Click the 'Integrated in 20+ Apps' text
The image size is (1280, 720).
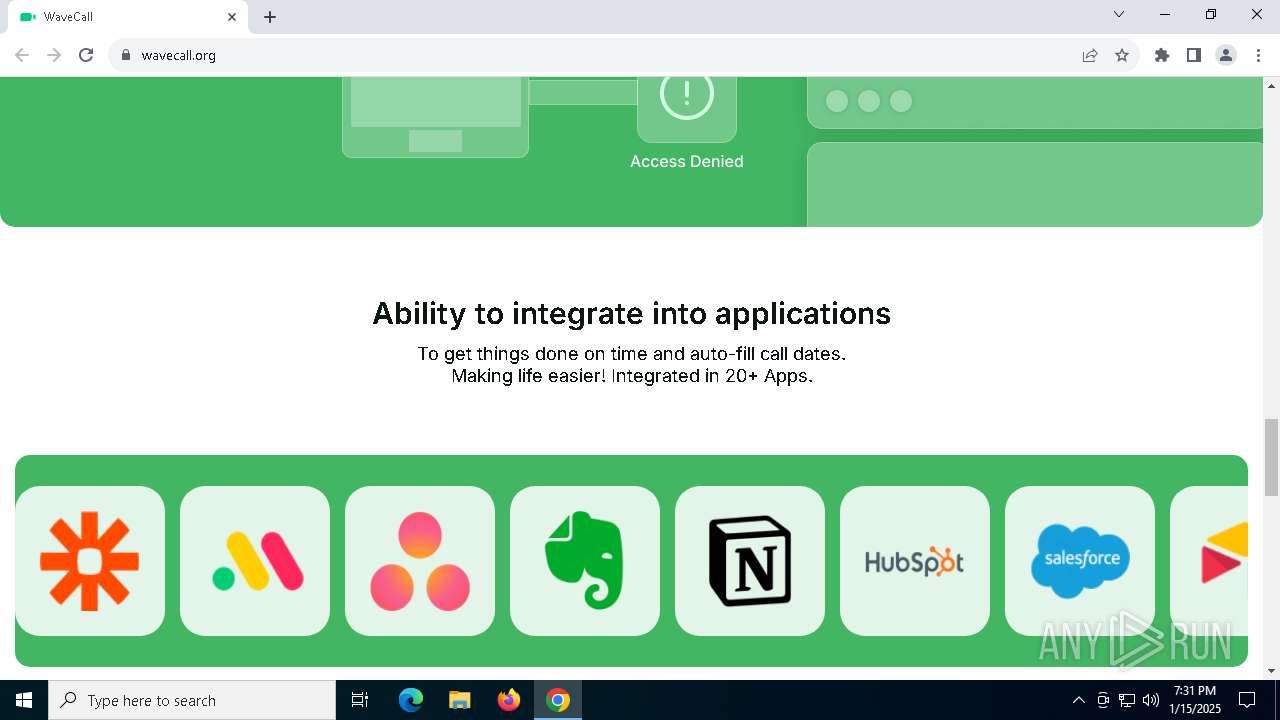[x=712, y=376]
